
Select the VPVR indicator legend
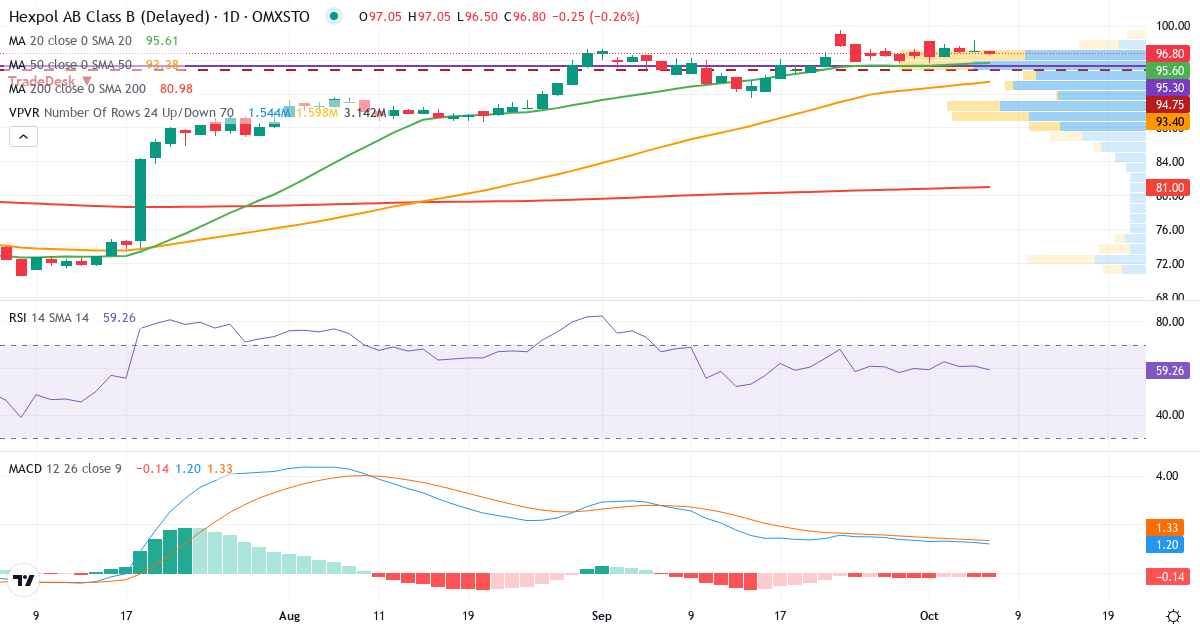[121, 113]
